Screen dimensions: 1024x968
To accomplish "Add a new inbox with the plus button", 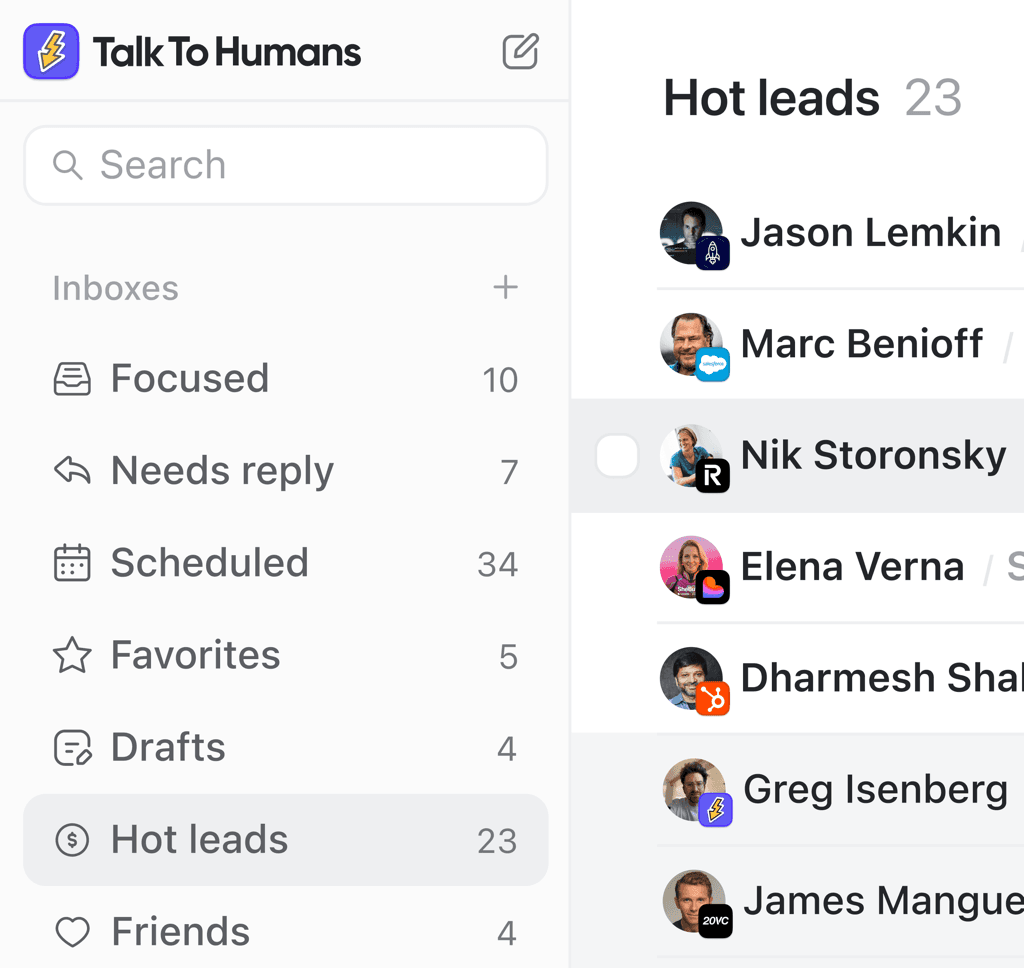I will (x=506, y=288).
